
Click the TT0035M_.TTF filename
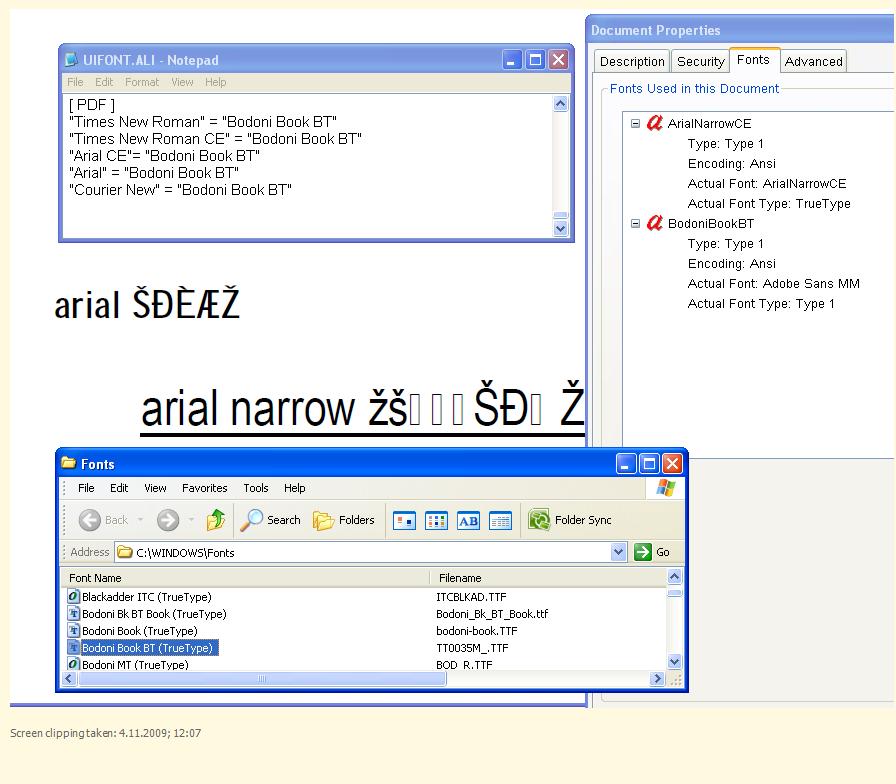[x=472, y=647]
